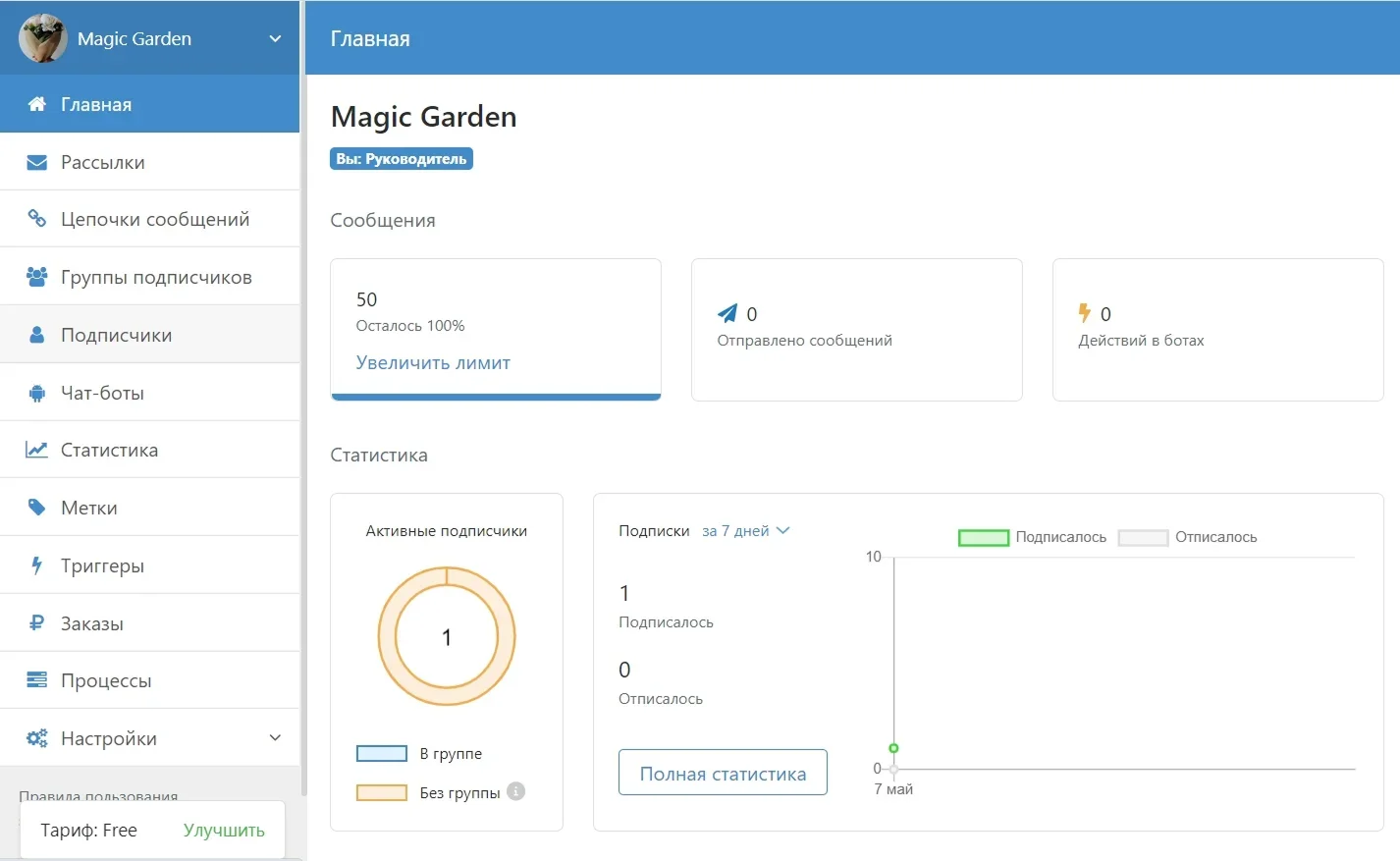
Task: Click the android robot icon for Чат-боты
Action: point(36,393)
